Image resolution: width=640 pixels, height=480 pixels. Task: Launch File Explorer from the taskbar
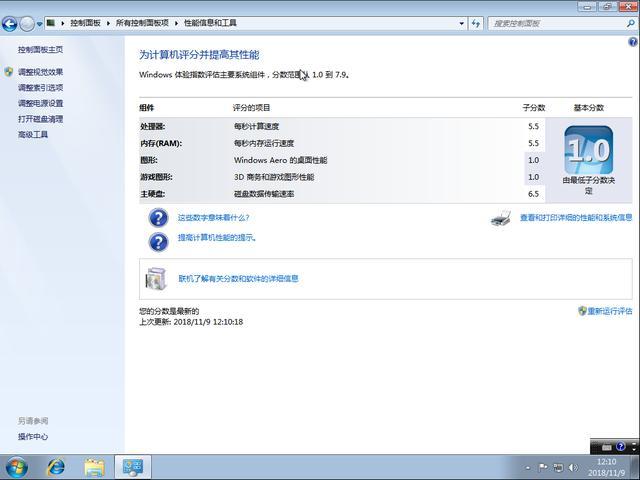pyautogui.click(x=94, y=467)
